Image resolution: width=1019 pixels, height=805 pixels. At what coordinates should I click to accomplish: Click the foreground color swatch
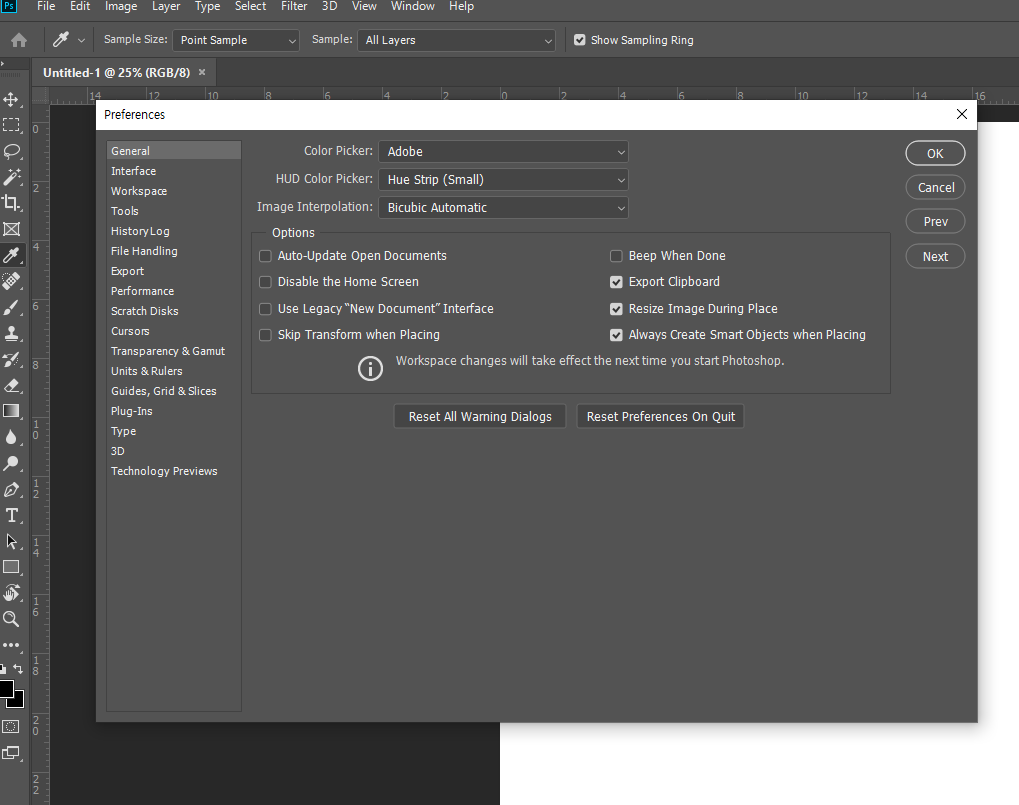tap(9, 690)
